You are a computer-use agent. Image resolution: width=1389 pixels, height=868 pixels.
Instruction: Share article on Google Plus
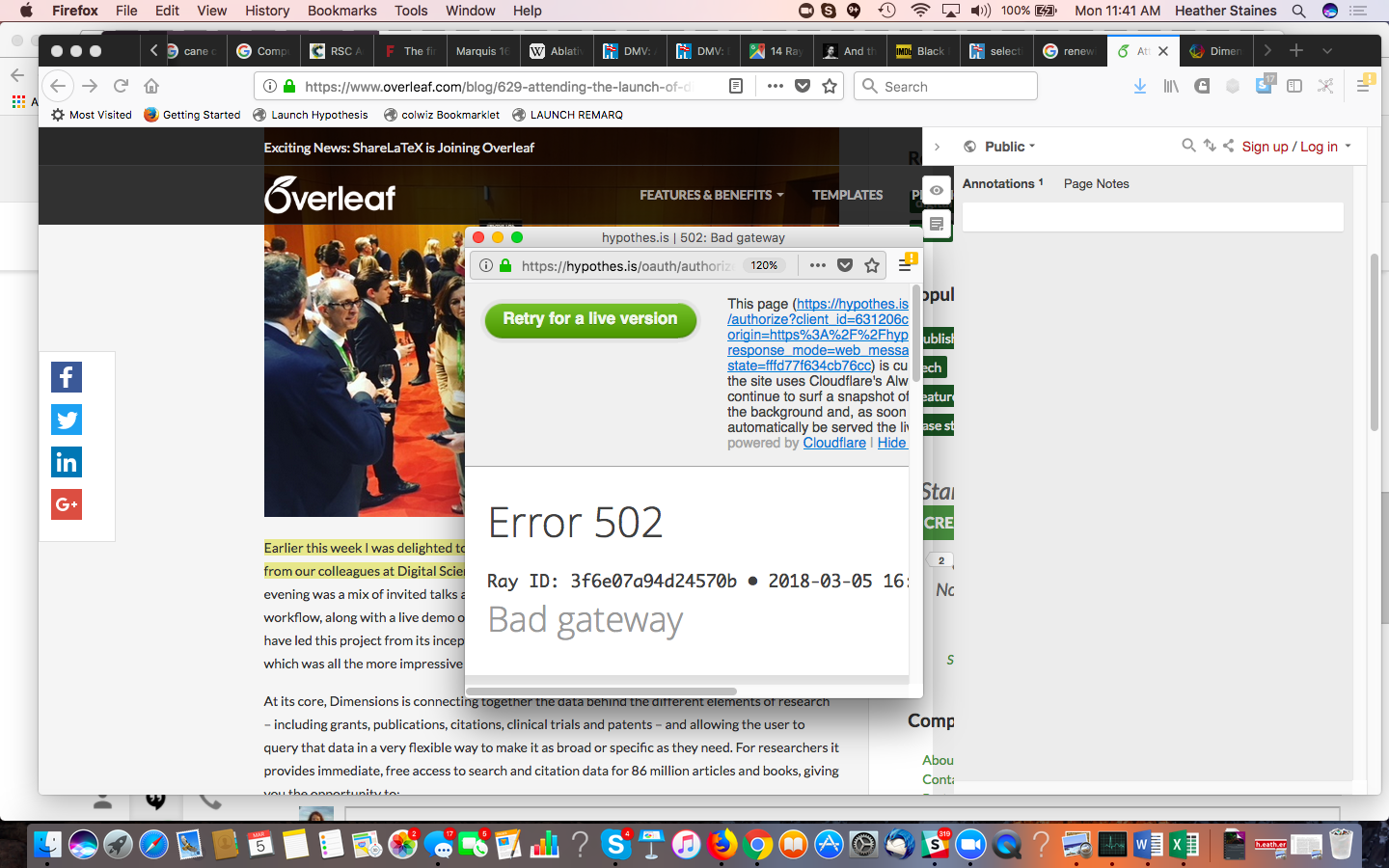(x=67, y=504)
